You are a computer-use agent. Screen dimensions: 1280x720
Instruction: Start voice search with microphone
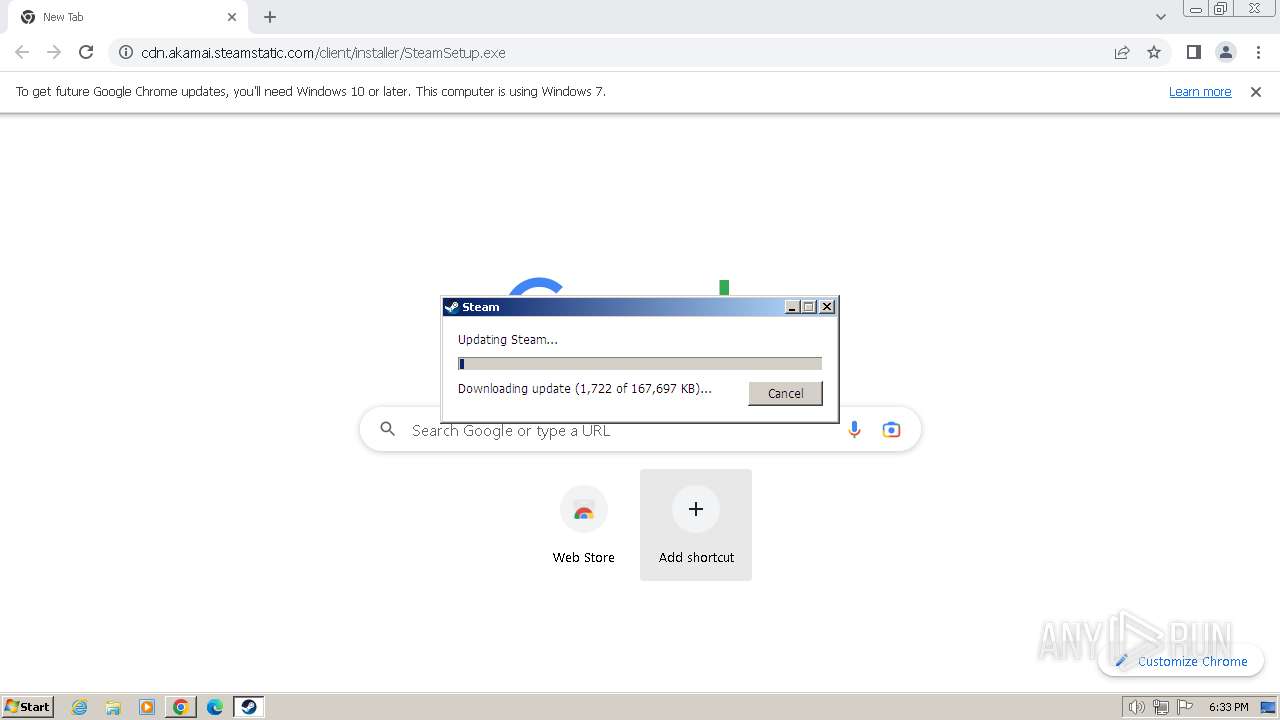pos(854,430)
